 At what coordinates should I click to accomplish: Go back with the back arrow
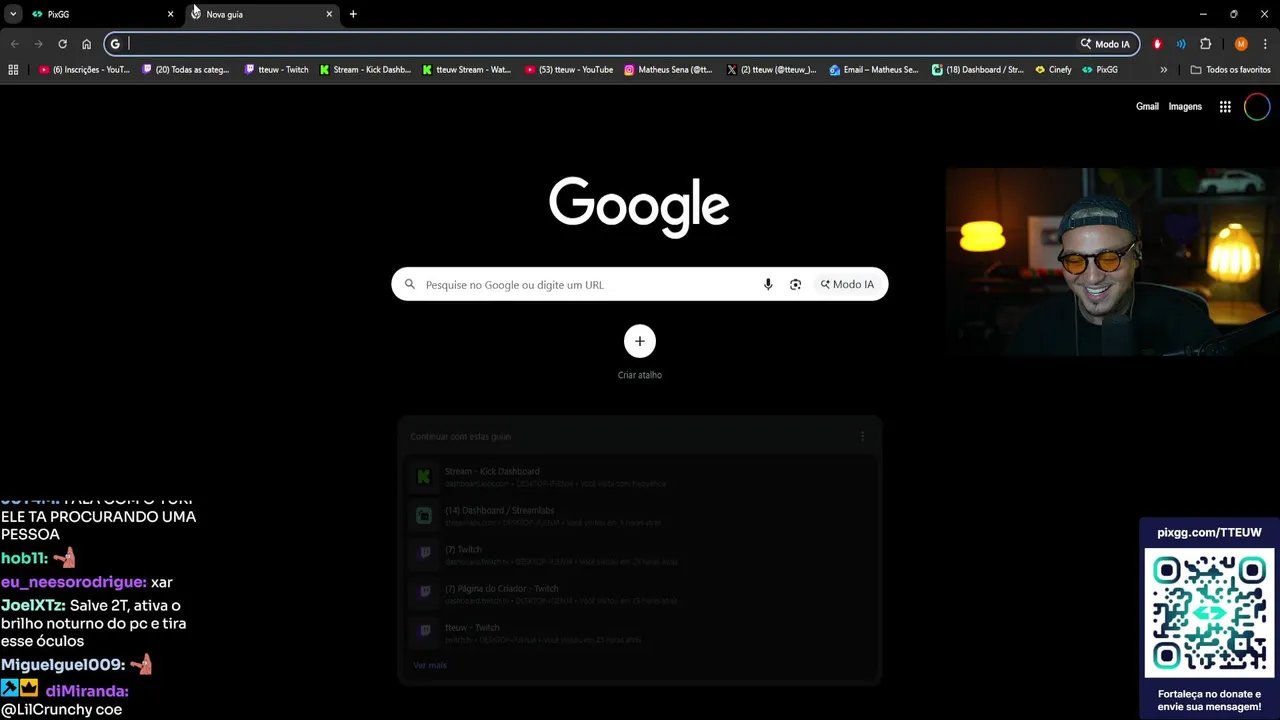(14, 44)
